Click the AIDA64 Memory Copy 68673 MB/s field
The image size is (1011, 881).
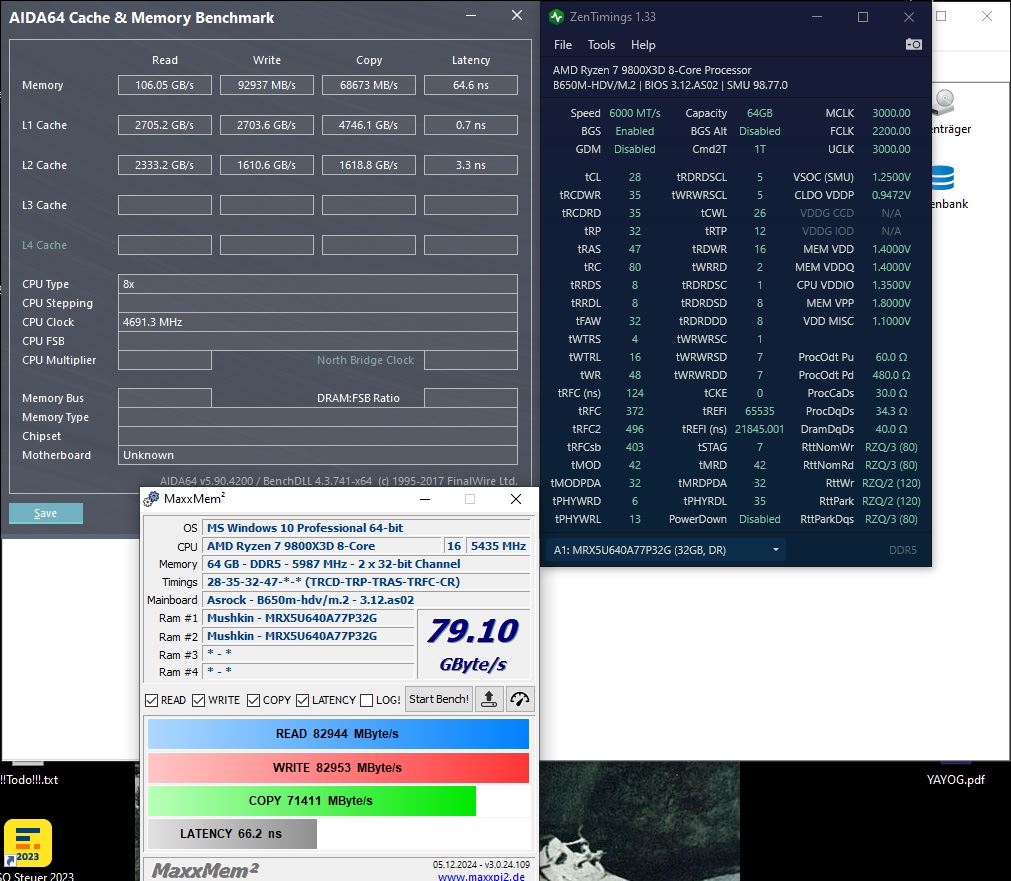[x=369, y=85]
